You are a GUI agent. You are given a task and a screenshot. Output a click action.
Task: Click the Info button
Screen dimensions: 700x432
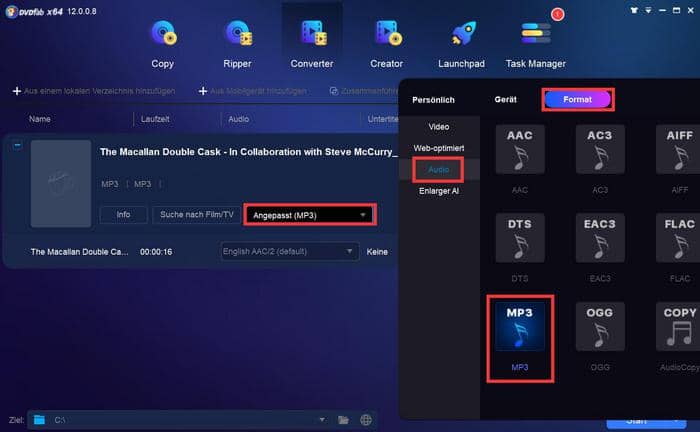(123, 215)
